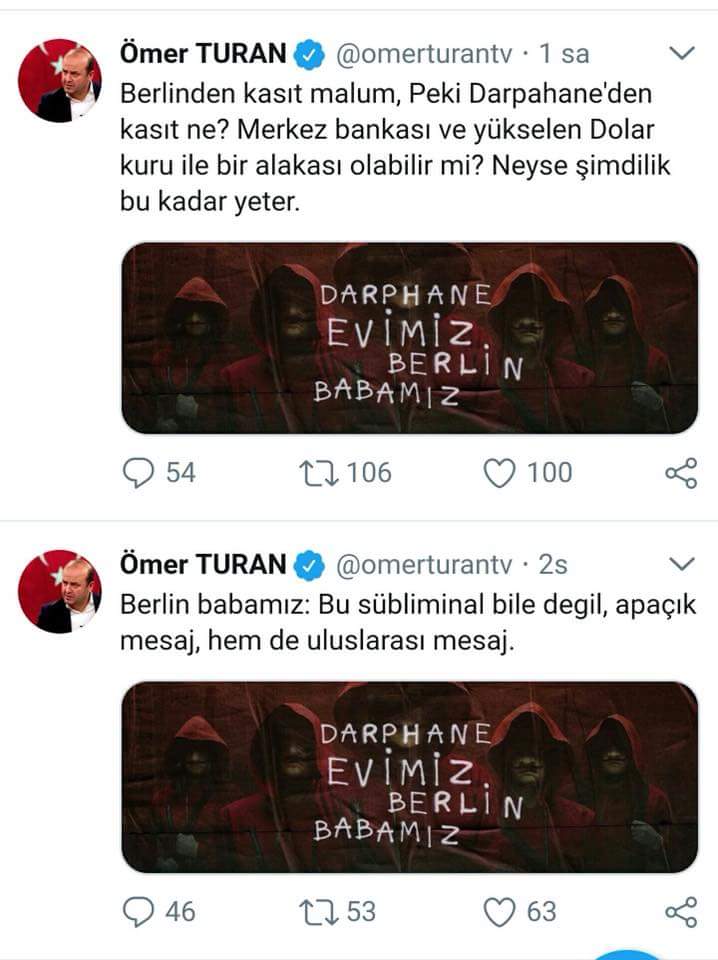Screen dimensions: 718x960
Task: Retweet the tweet with 53 retweets
Action: click(322, 911)
